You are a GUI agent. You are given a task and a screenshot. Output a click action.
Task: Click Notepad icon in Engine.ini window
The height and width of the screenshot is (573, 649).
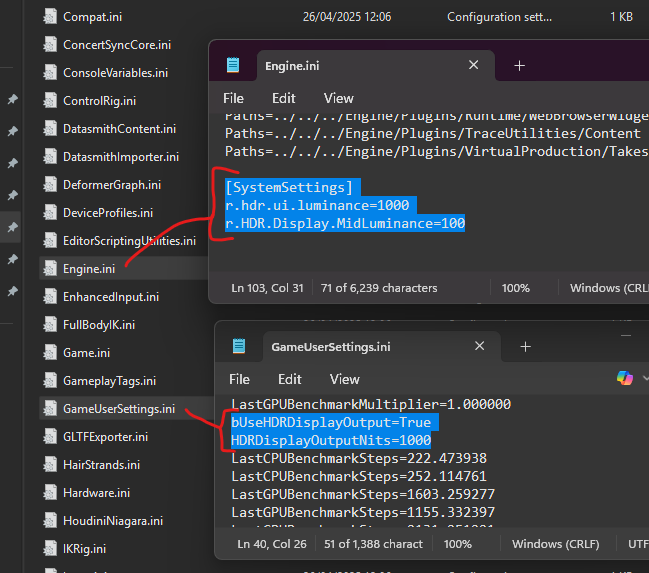(x=233, y=65)
